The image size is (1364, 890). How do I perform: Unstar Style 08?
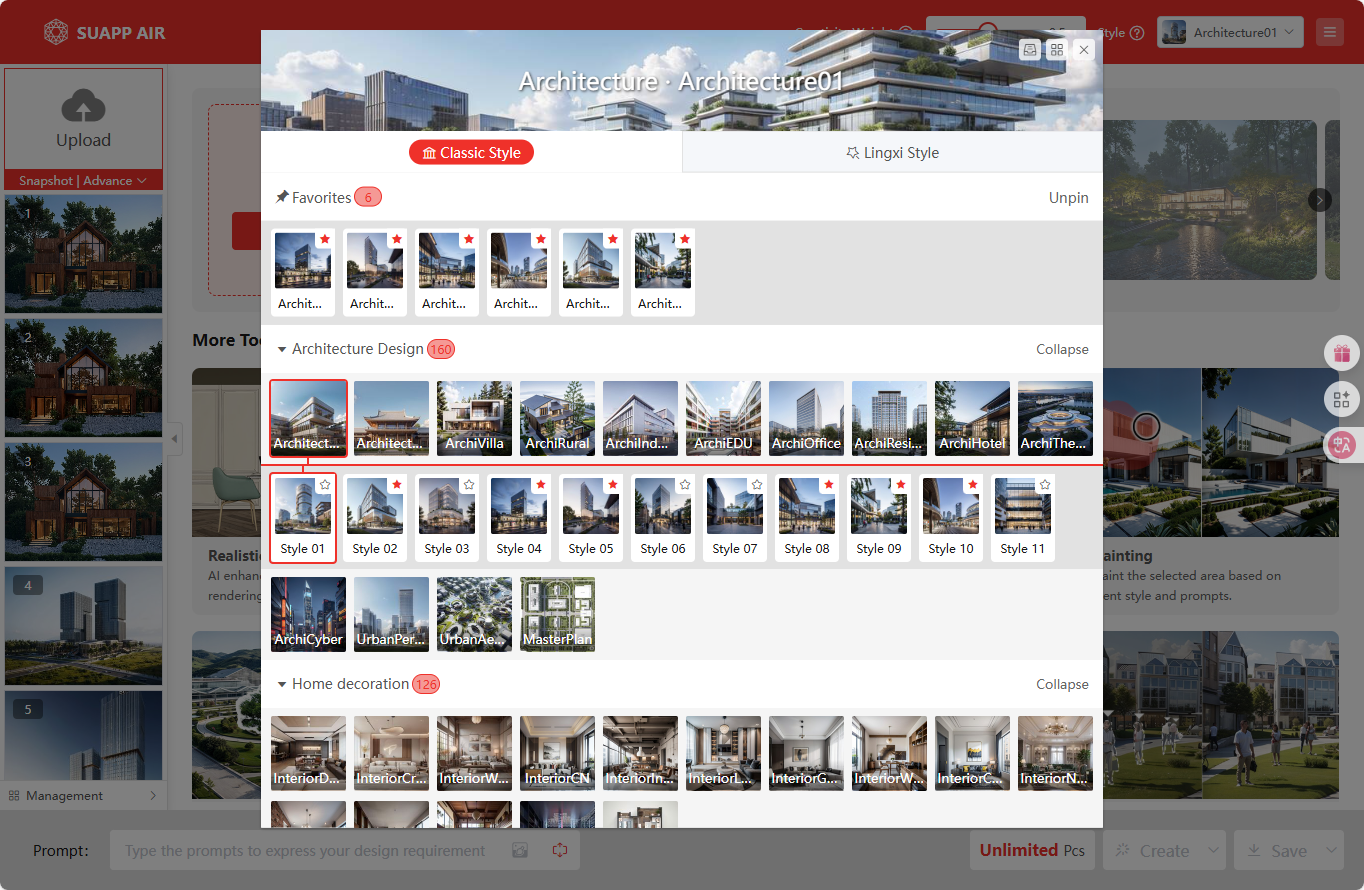tap(828, 485)
